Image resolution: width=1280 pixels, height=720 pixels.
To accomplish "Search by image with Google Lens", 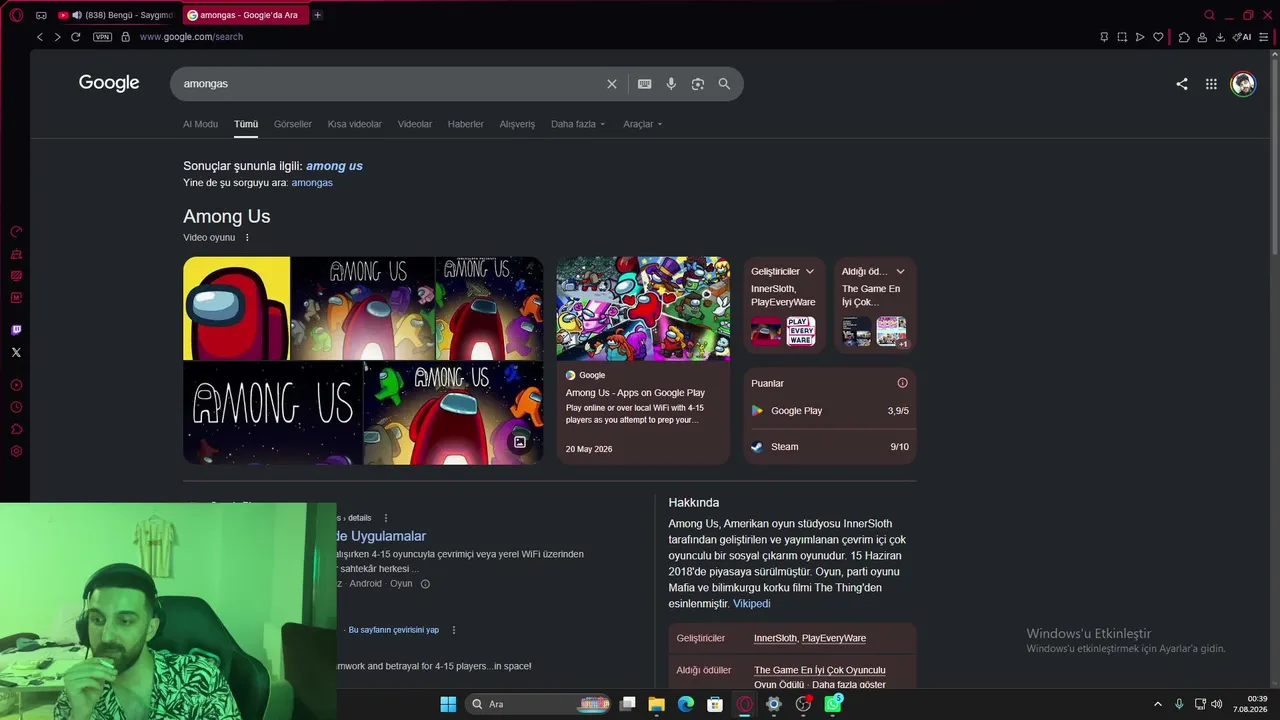I will 698,84.
